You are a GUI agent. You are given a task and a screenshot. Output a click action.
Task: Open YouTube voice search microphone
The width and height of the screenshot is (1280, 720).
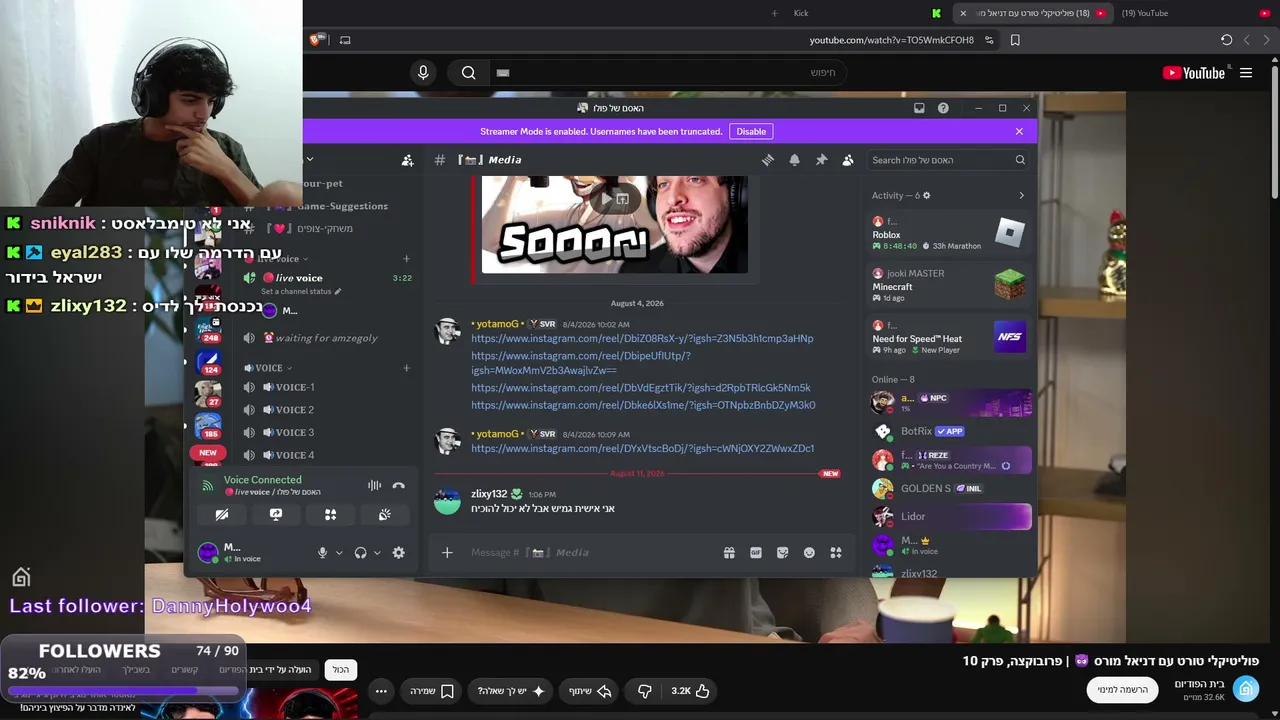[423, 72]
